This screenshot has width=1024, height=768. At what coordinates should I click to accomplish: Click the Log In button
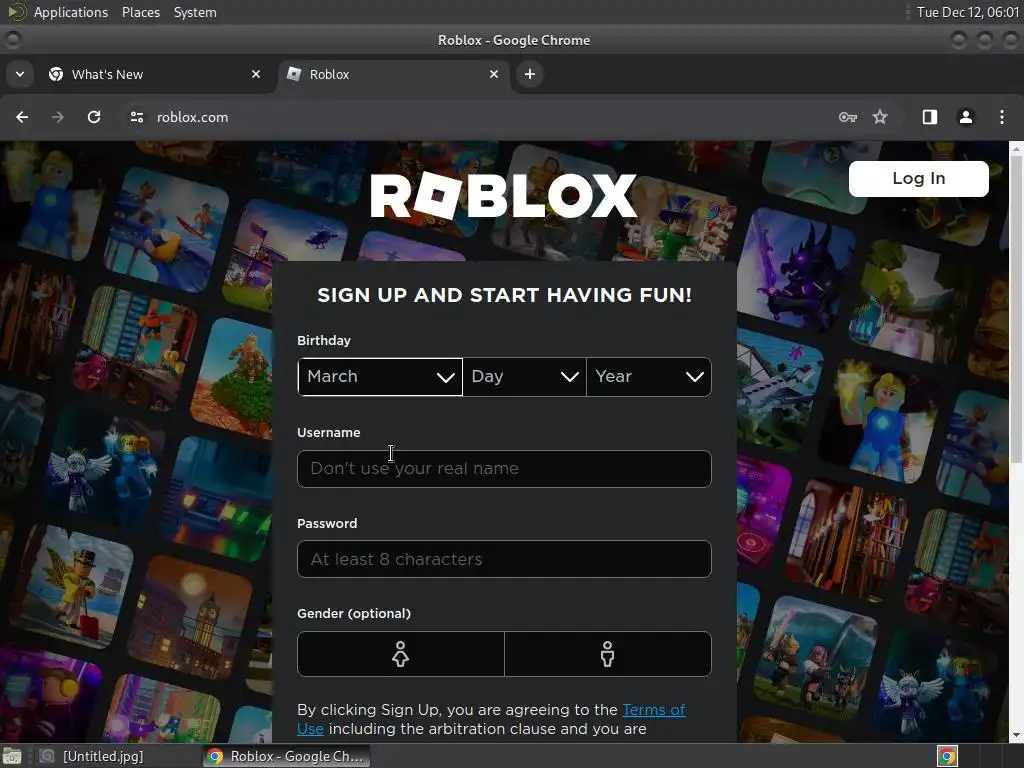918,178
